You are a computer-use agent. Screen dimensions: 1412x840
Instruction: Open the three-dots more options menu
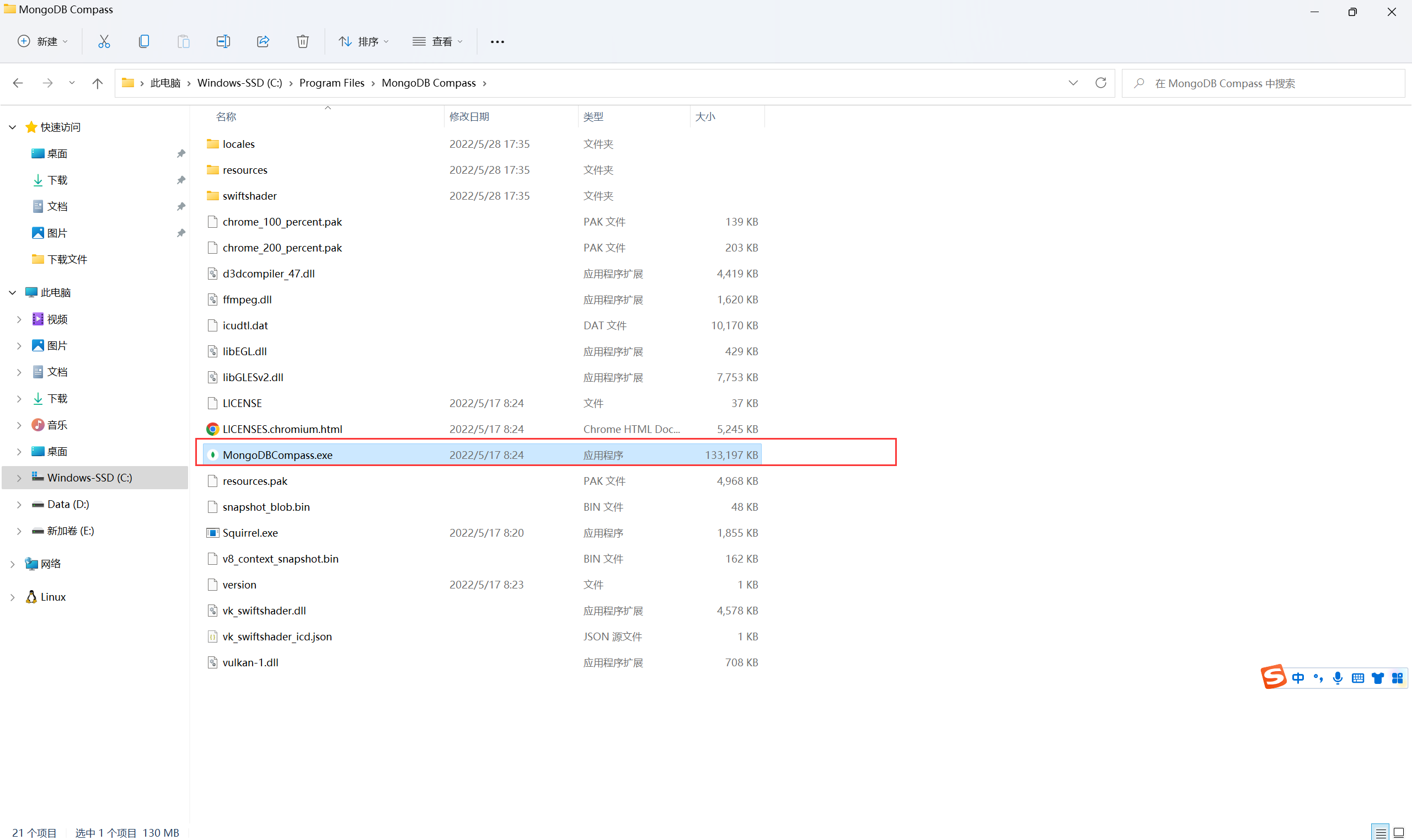pyautogui.click(x=497, y=41)
